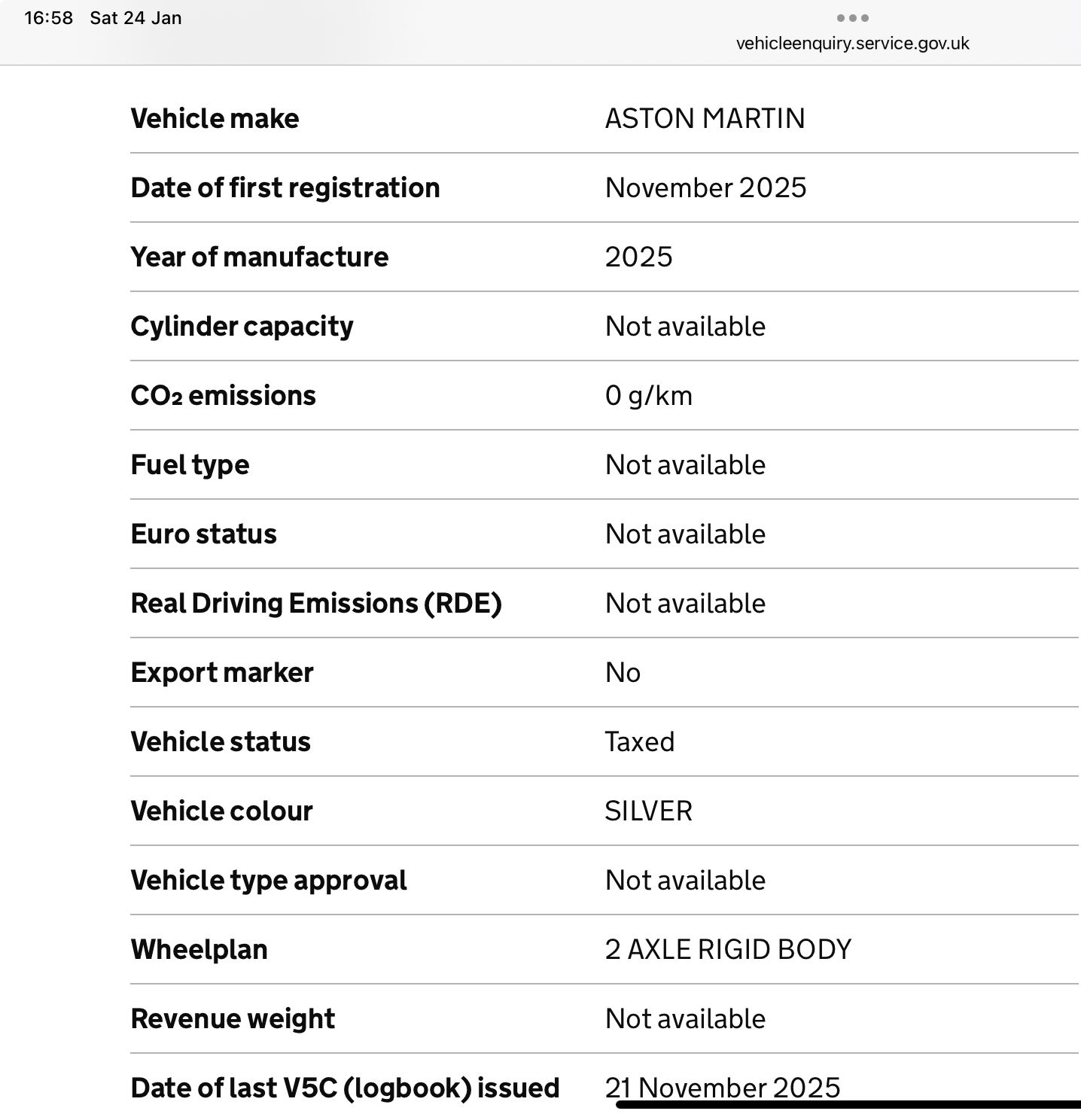This screenshot has height=1120, width=1081.
Task: Select the Export marker No value
Action: coord(623,673)
